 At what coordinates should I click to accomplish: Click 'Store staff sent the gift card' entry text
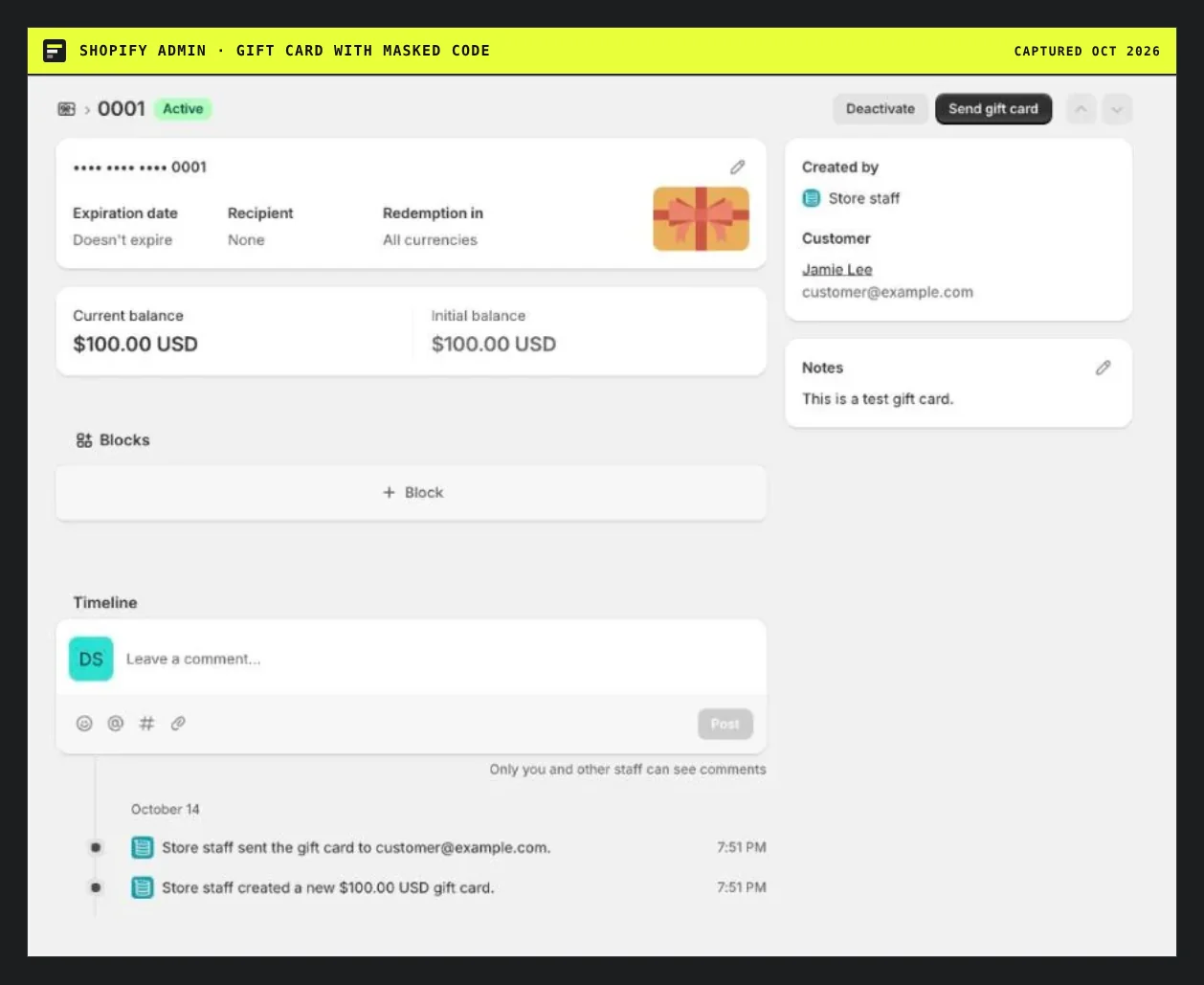pyautogui.click(x=356, y=847)
